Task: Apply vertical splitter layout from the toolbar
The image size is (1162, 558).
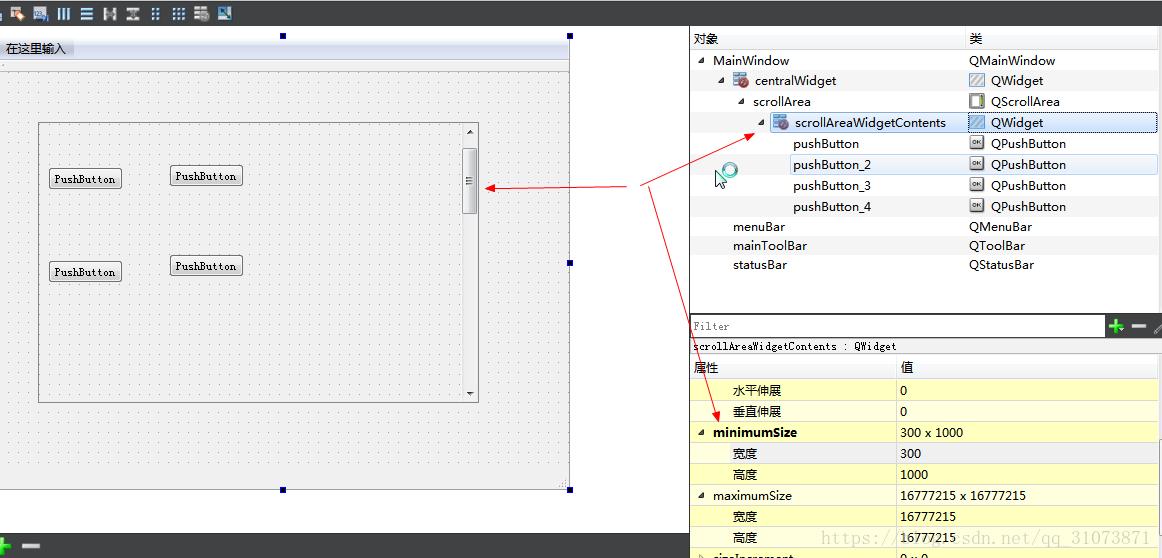Action: pyautogui.click(x=132, y=14)
